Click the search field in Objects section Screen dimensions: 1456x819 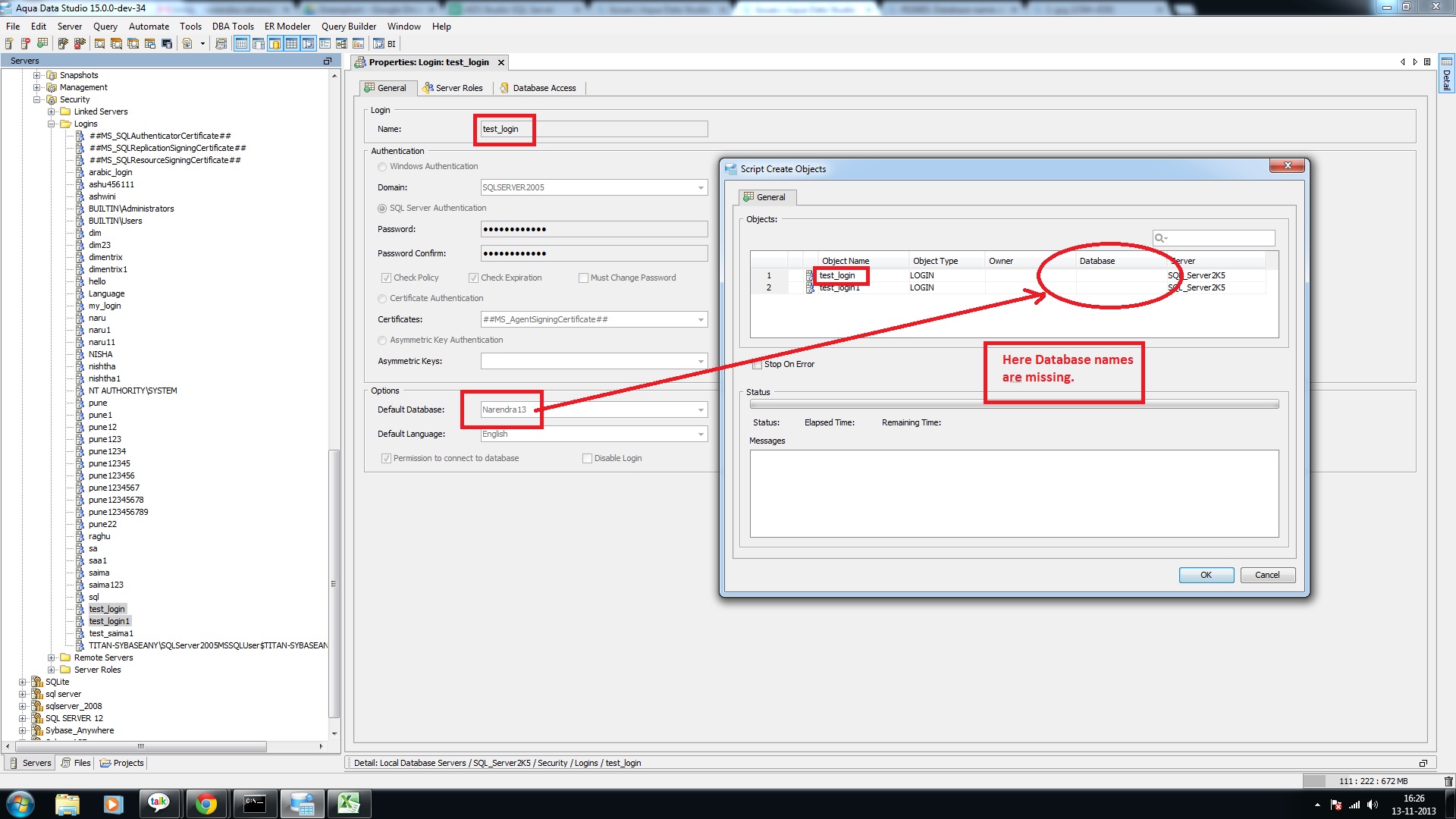[x=1214, y=238]
